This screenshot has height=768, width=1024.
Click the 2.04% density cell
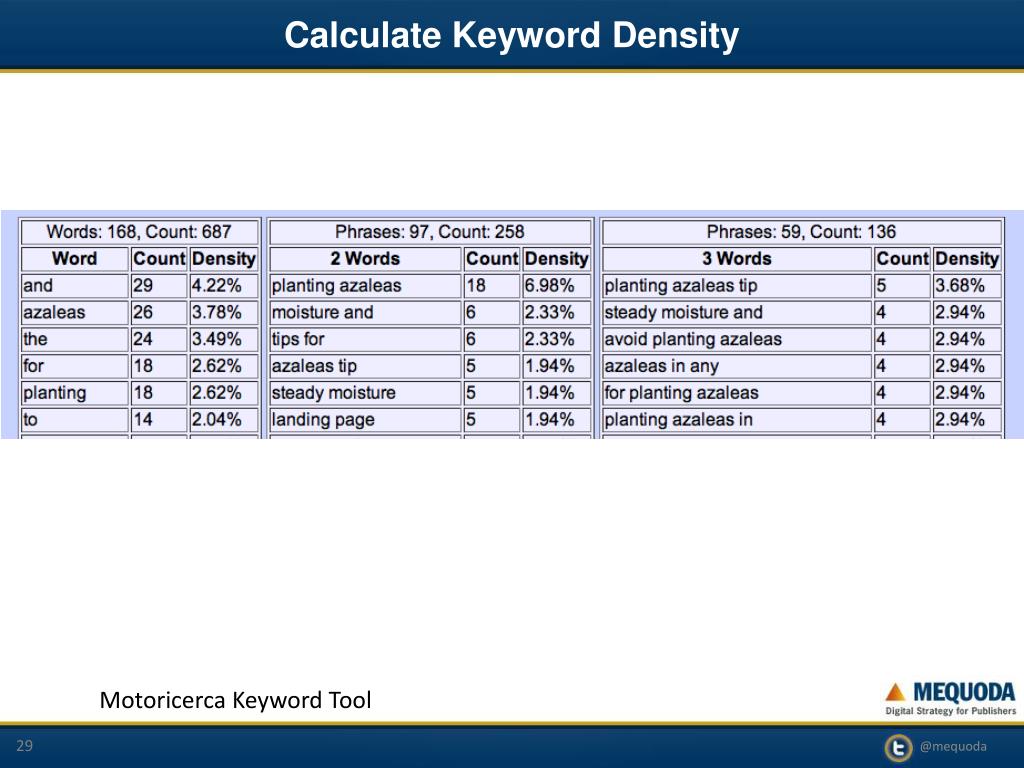[x=224, y=419]
